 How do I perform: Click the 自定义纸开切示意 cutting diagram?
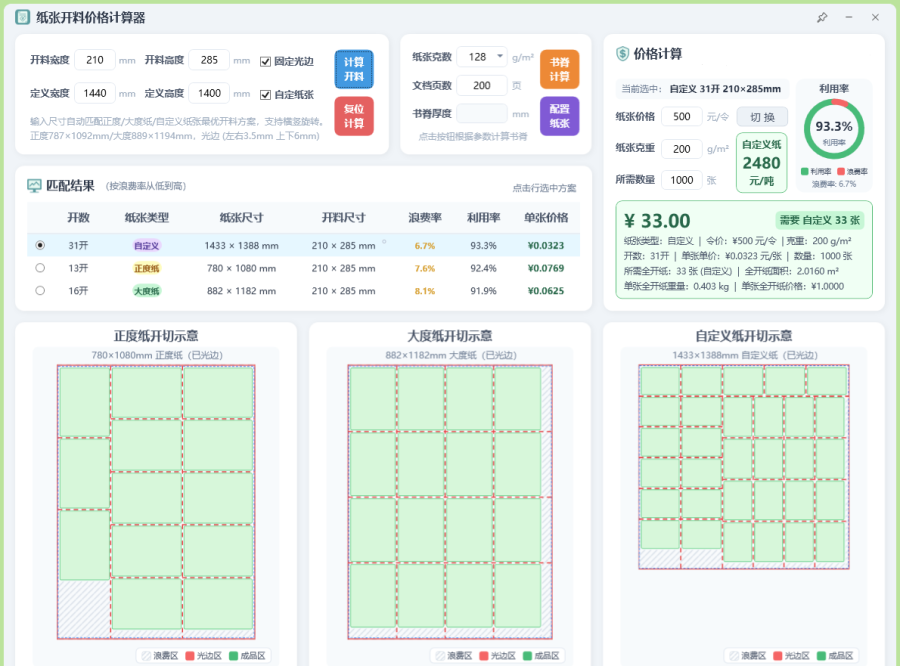coord(744,467)
